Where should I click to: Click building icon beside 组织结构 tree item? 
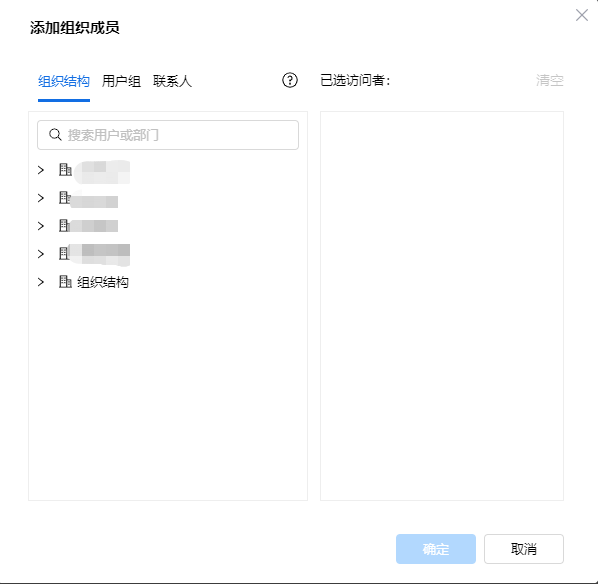(65, 282)
